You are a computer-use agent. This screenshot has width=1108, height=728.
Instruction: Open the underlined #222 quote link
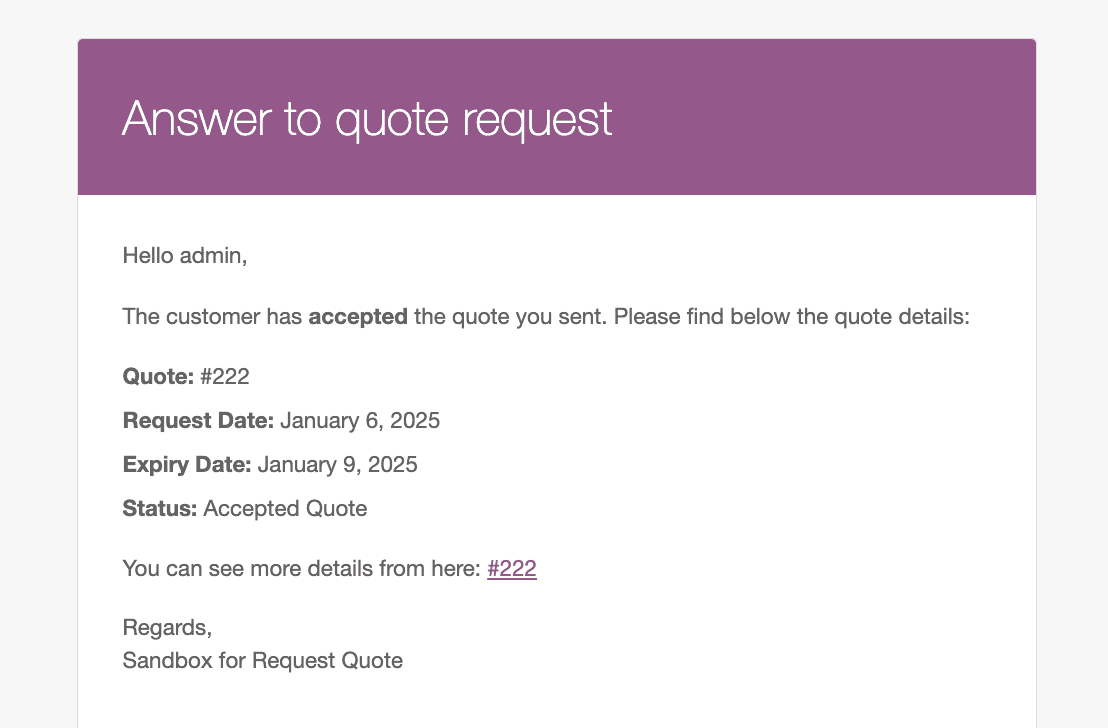512,568
